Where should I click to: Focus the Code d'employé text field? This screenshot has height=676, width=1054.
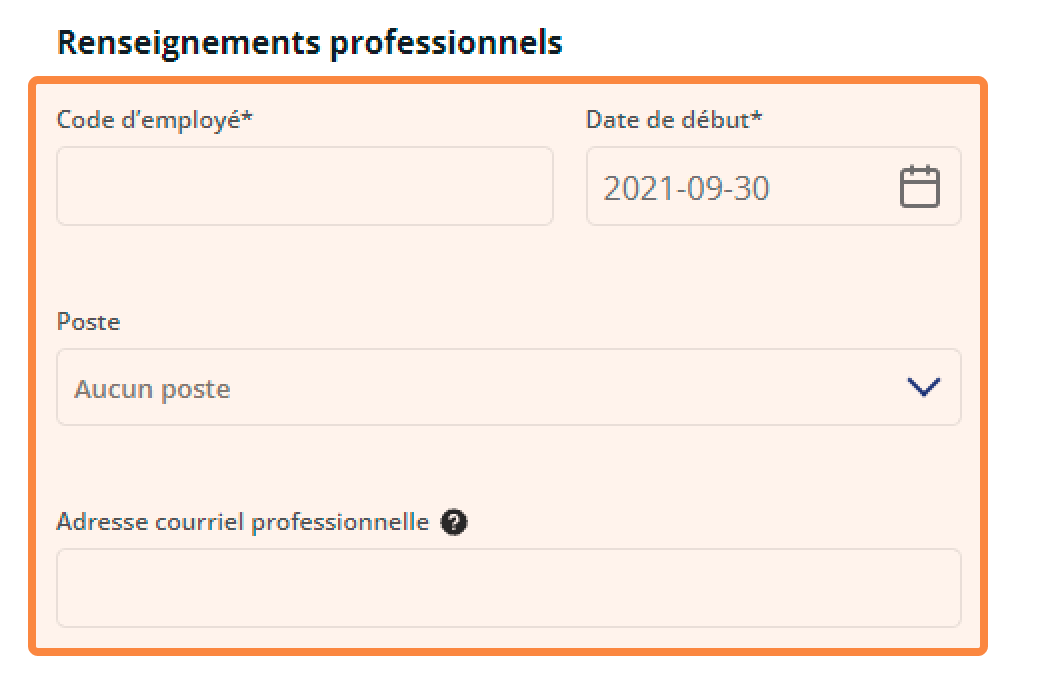pyautogui.click(x=305, y=186)
